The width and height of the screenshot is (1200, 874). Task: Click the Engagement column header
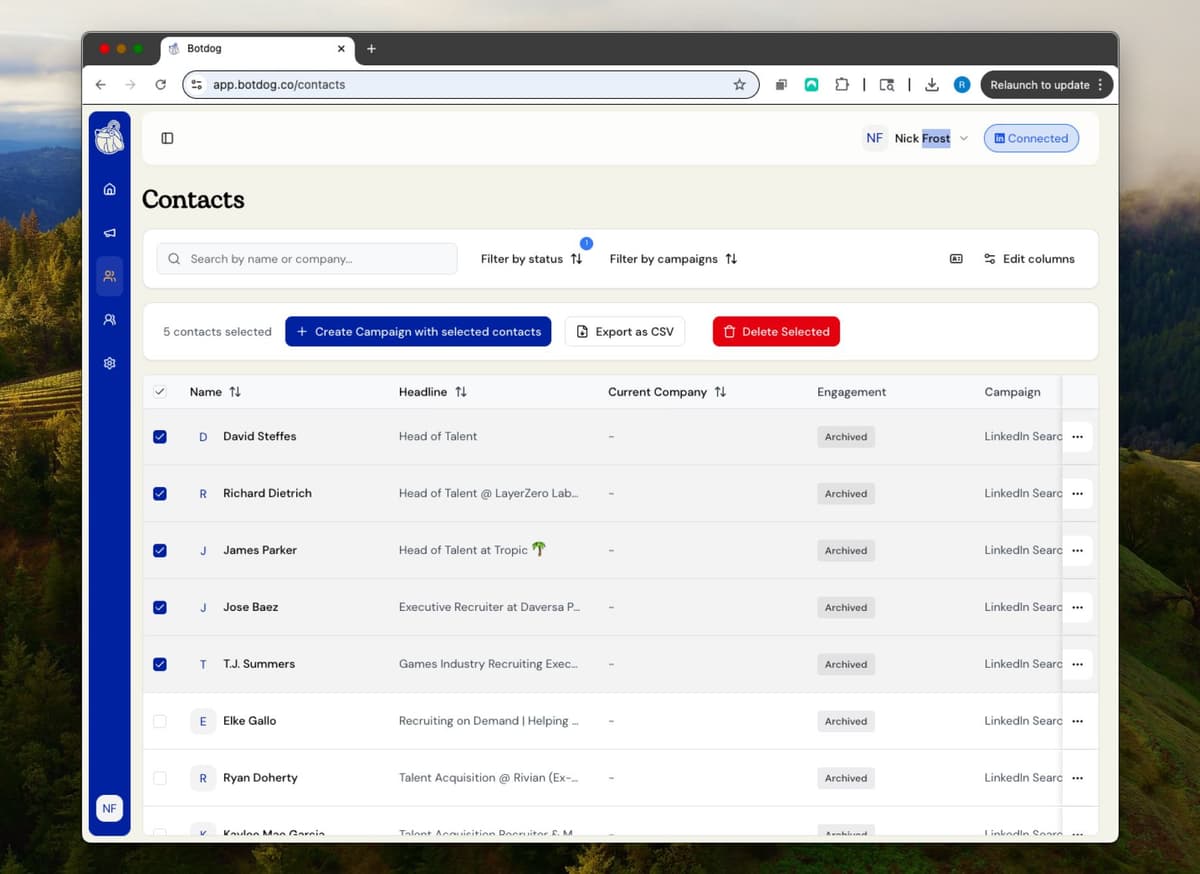(x=851, y=392)
